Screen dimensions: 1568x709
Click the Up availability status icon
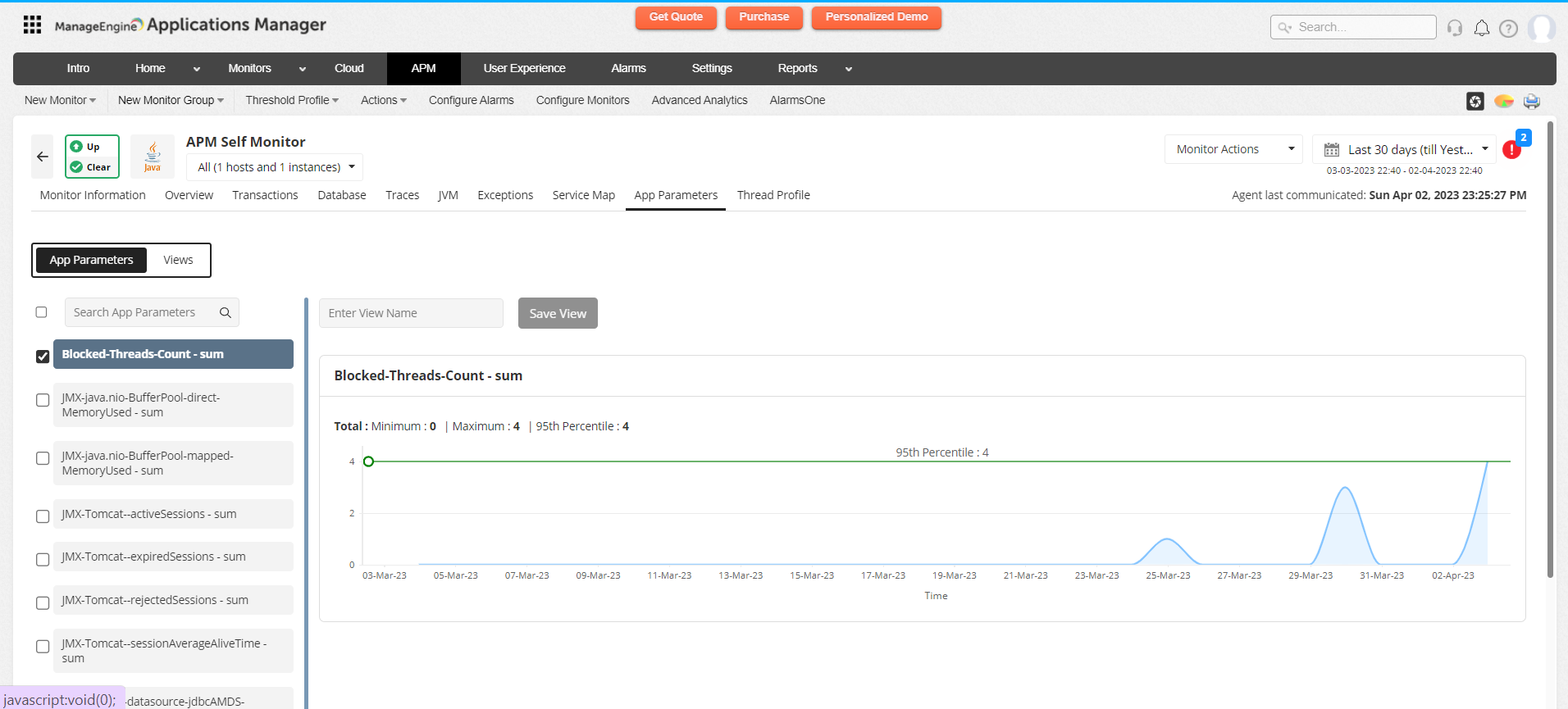(76, 147)
